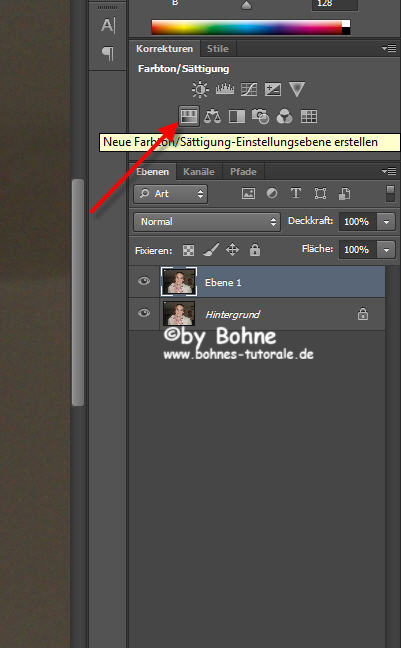Add a Channel Mixer adjustment
The image size is (401, 648).
coord(284,116)
